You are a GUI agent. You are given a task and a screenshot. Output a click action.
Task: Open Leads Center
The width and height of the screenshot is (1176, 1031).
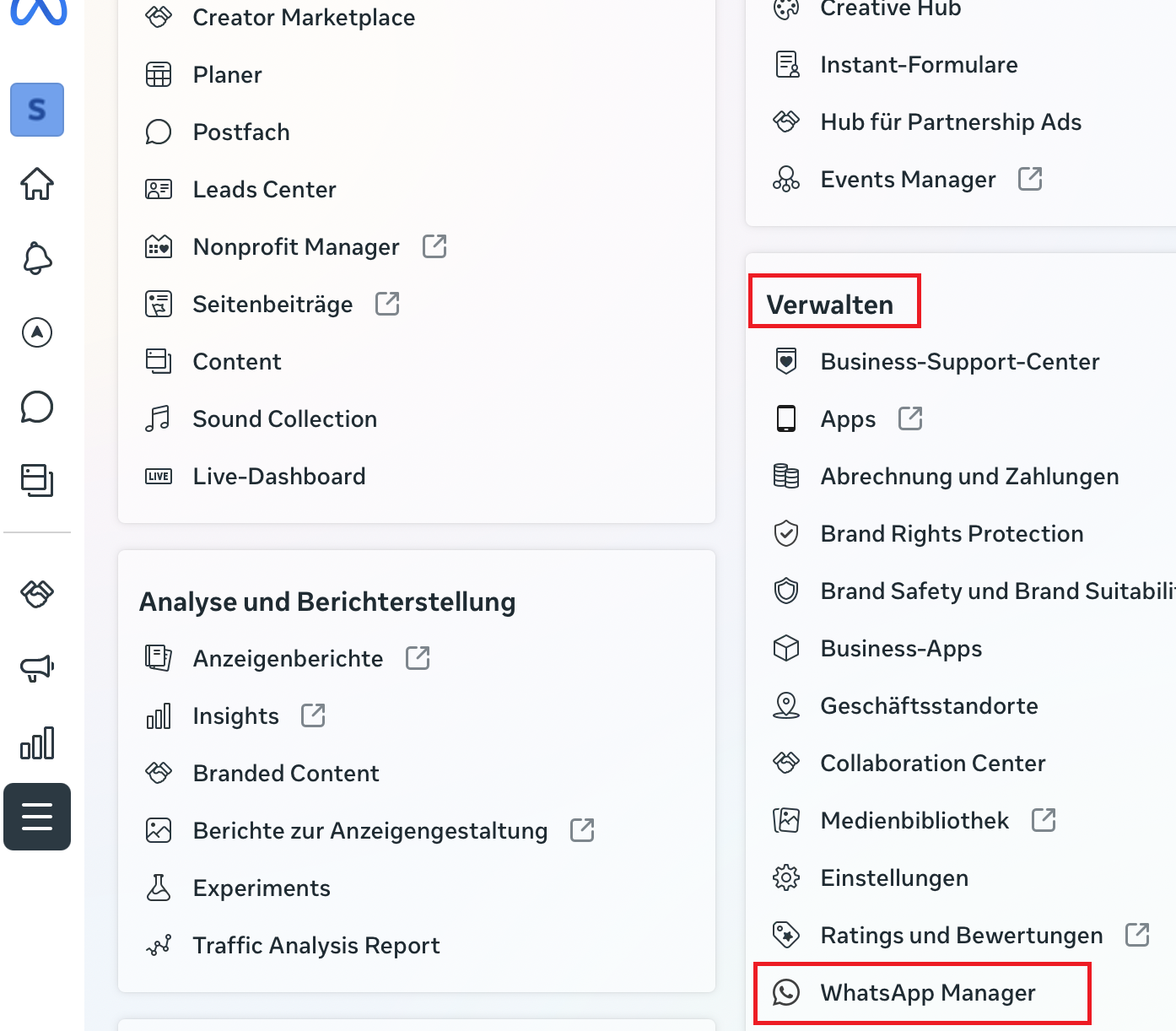264,189
